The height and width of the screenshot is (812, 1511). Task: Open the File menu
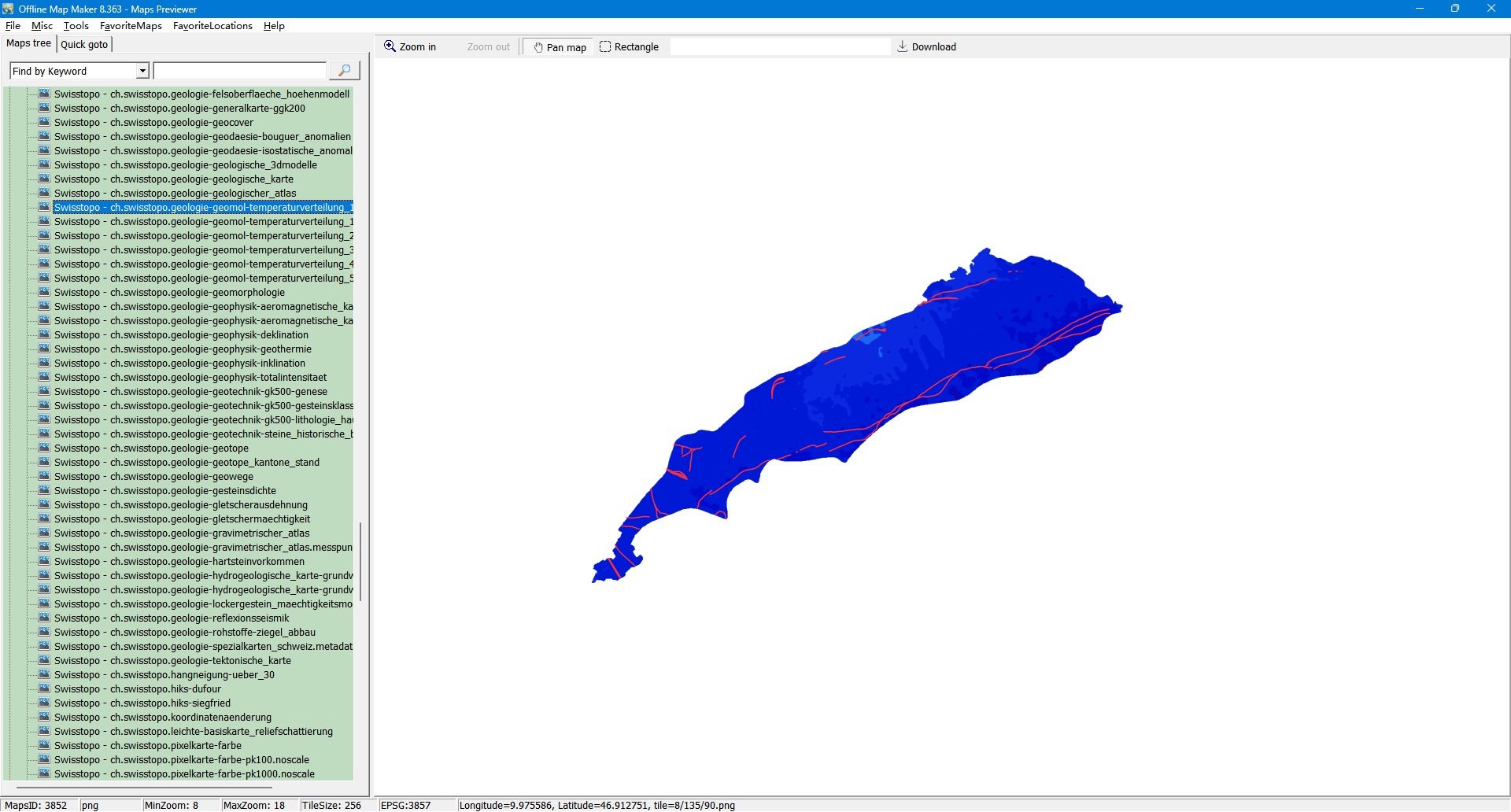pos(13,26)
